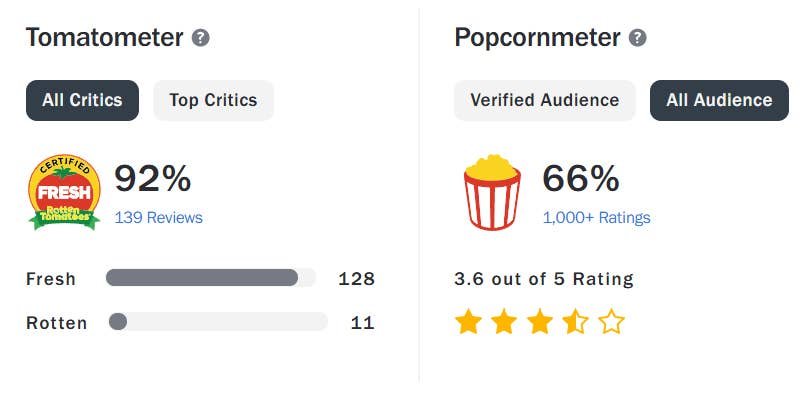The height and width of the screenshot is (414, 811).
Task: Click the empty fifth star outline
Action: pyautogui.click(x=611, y=321)
